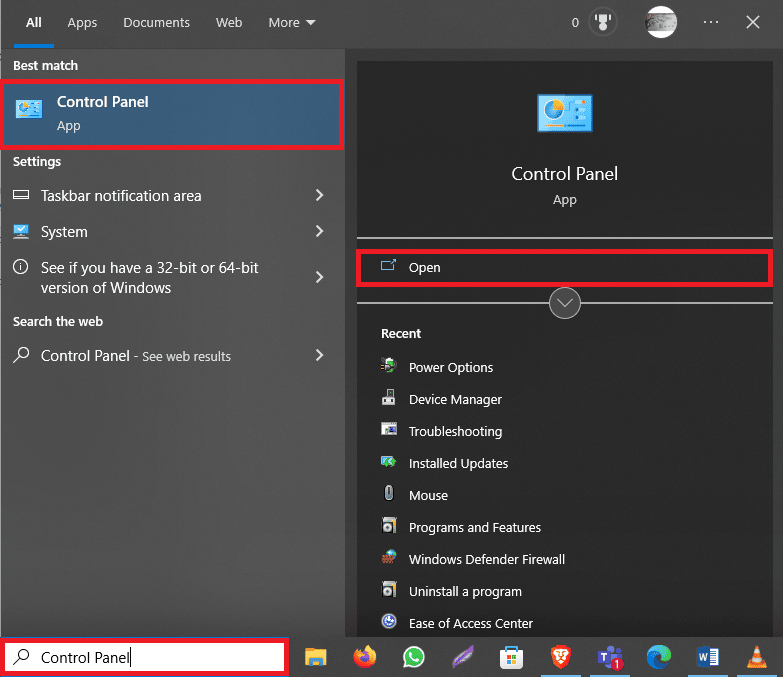Click the Troubleshooting icon

tap(389, 430)
